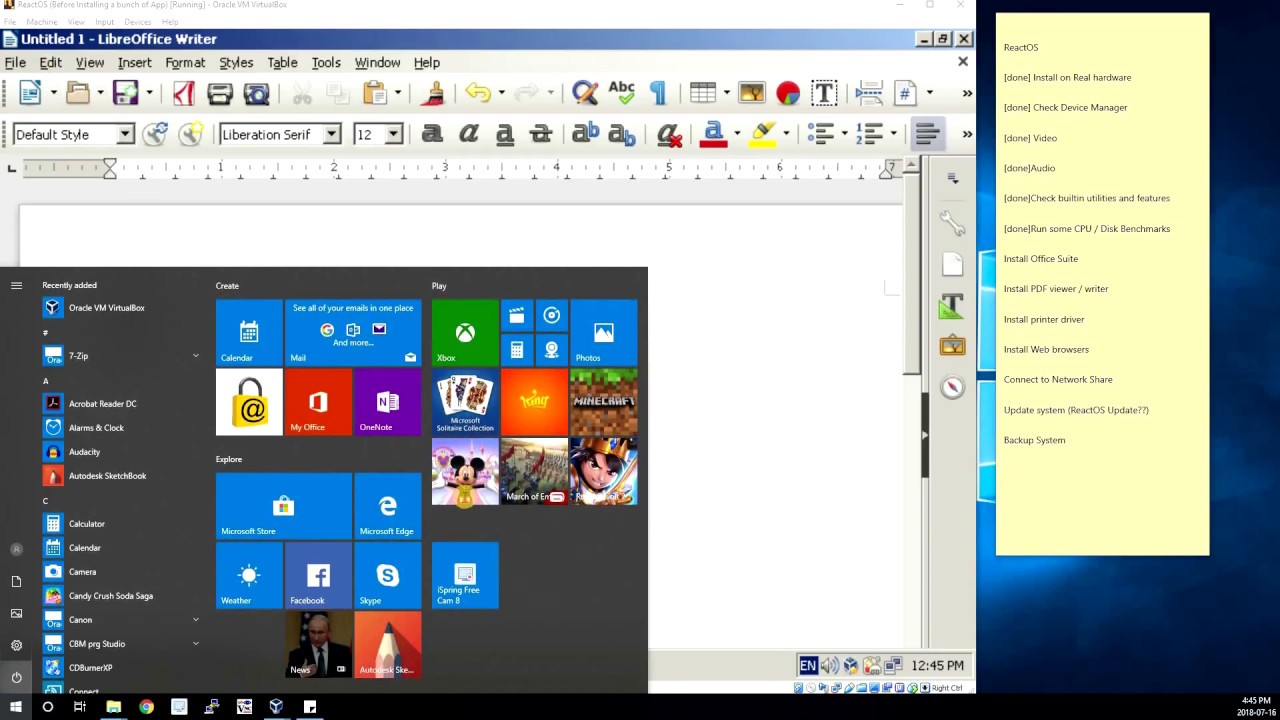Image resolution: width=1280 pixels, height=720 pixels.
Task: Open Find & Replace icon
Action: coord(585,93)
